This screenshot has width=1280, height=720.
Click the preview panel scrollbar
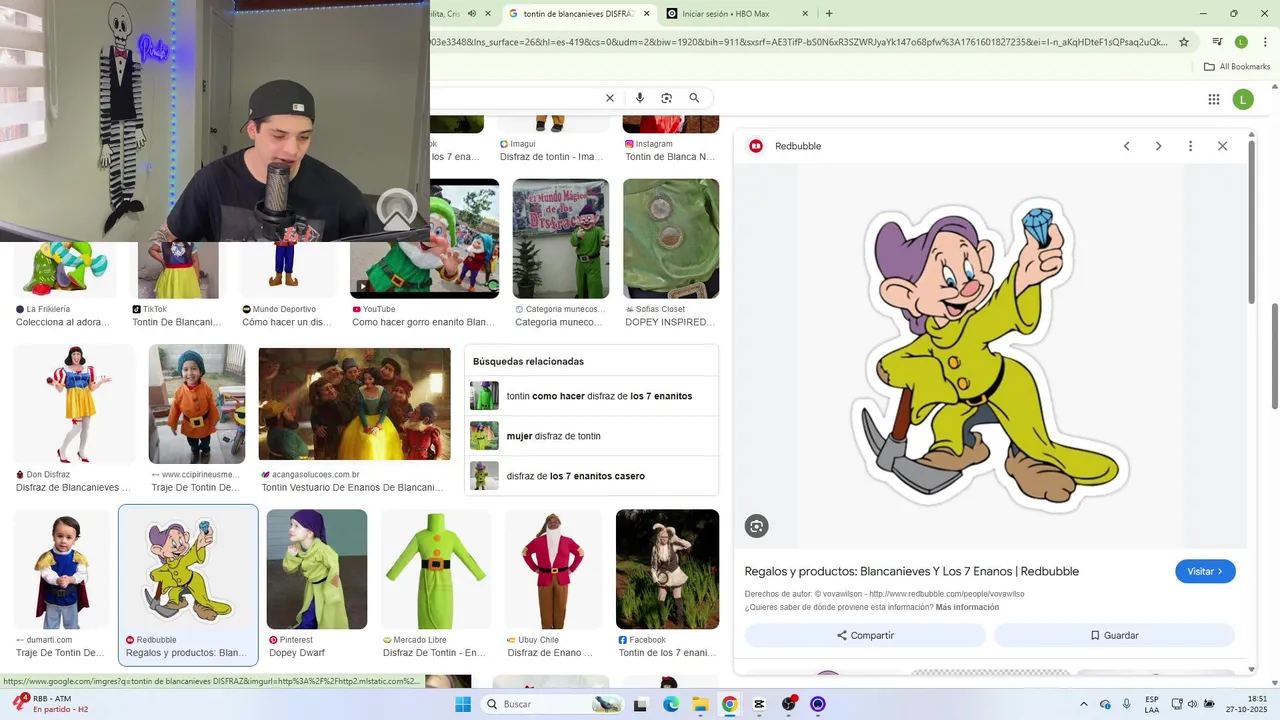point(1251,219)
